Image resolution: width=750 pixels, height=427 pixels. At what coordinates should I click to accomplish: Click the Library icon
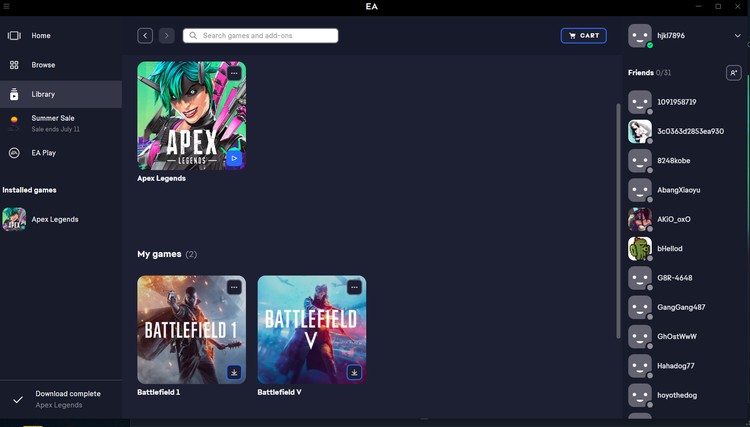[x=14, y=94]
